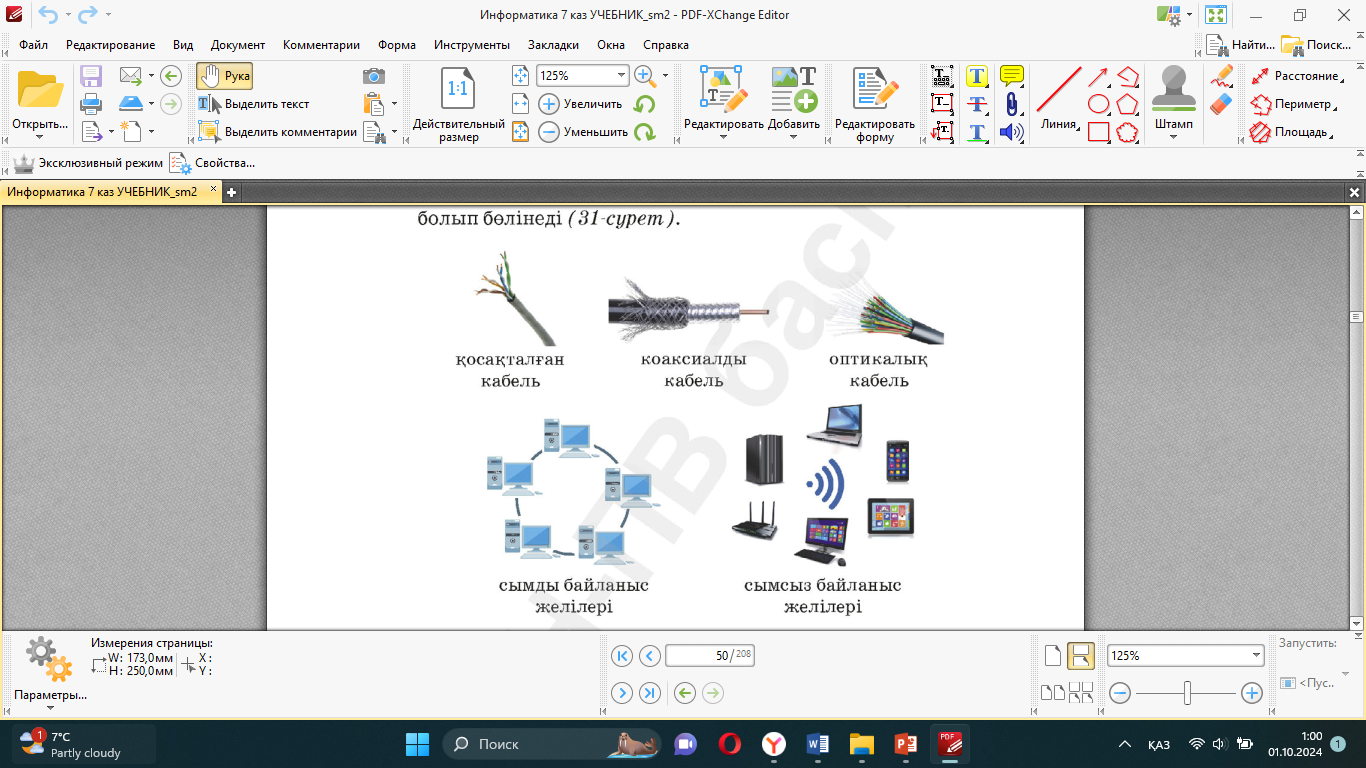Click the Windows taskbar search box
Image resolution: width=1366 pixels, height=768 pixels.
[x=551, y=744]
